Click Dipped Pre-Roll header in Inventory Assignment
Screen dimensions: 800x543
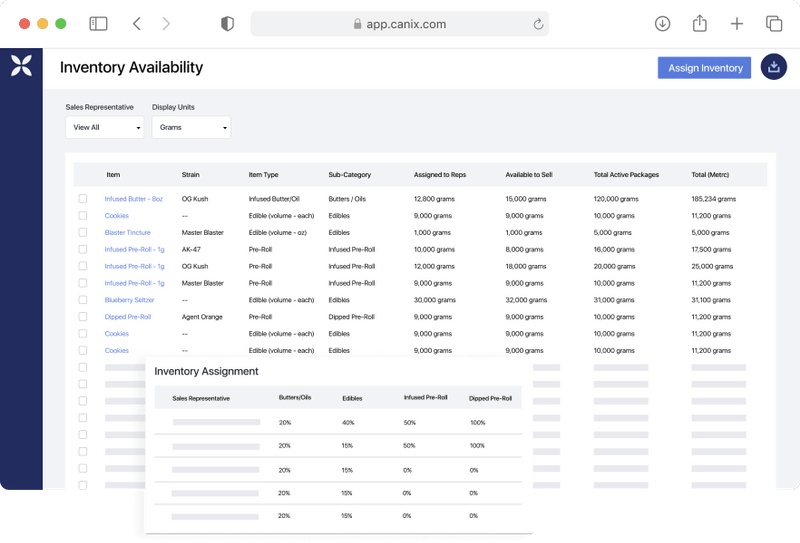tap(490, 399)
